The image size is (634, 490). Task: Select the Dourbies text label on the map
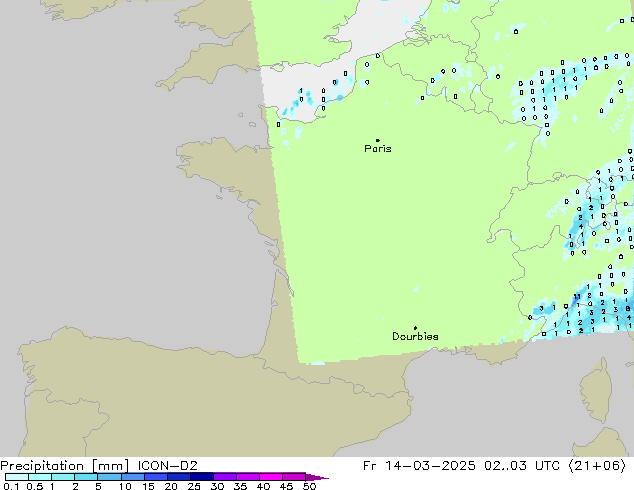415,337
